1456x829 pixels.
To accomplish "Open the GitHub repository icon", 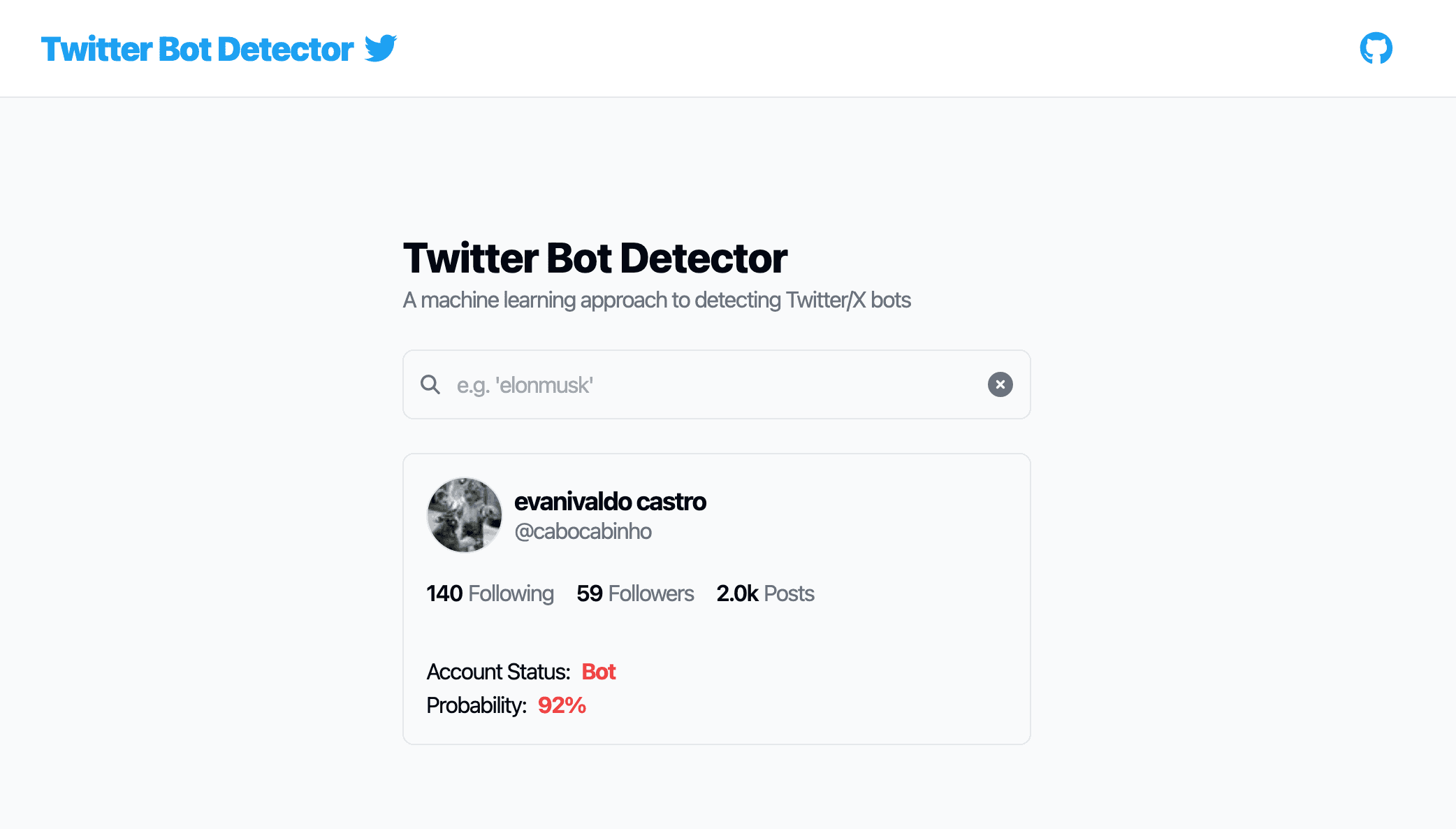I will 1376,48.
